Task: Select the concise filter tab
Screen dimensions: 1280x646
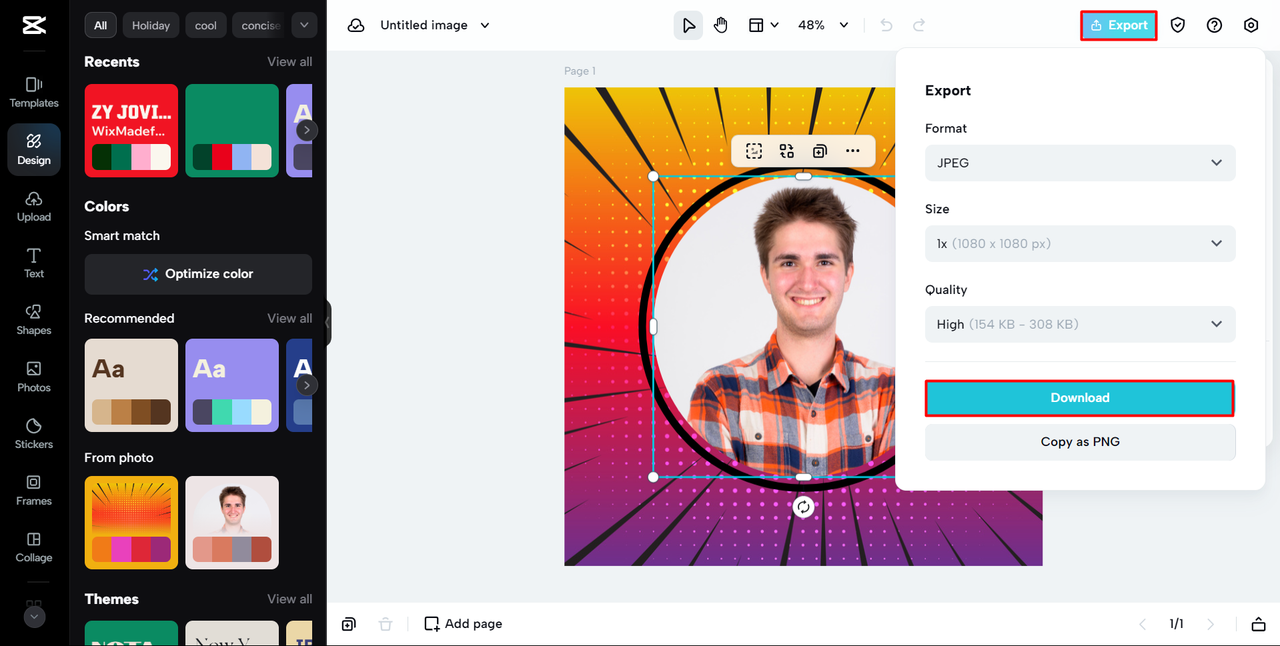Action: point(259,25)
